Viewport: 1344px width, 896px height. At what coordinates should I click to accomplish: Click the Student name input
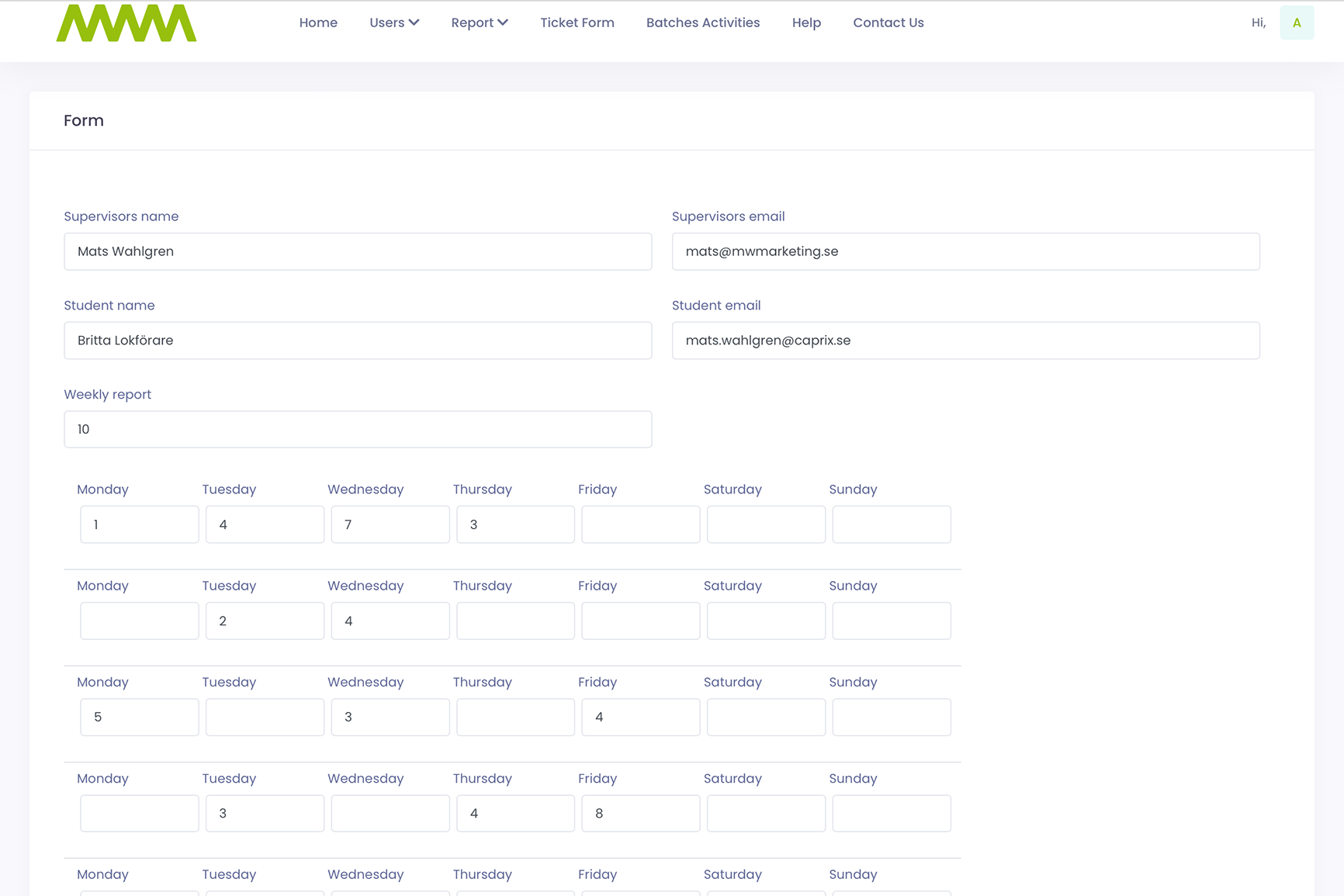[358, 341]
